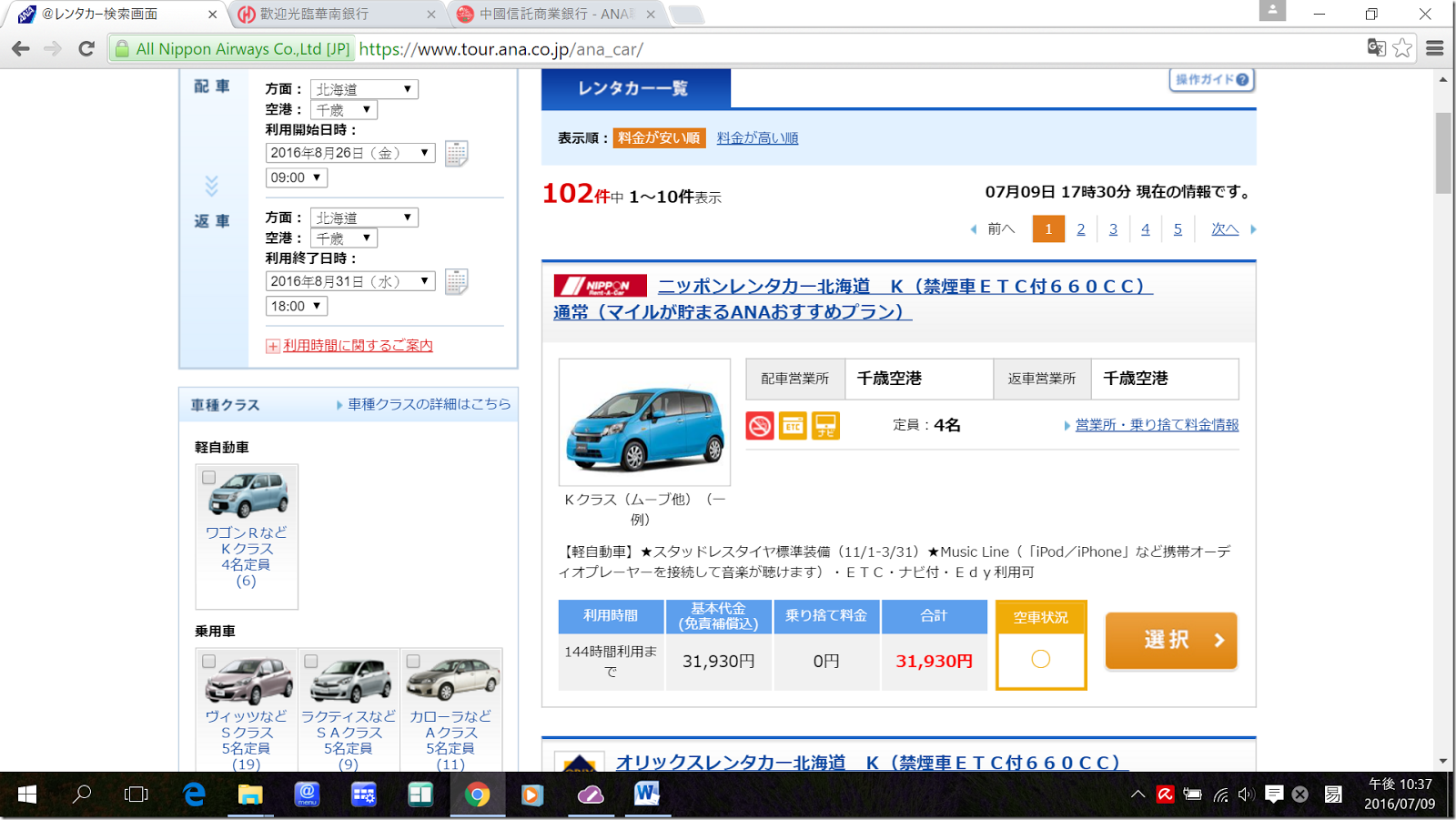Click the network Wi-Fi tray icon

[1220, 795]
